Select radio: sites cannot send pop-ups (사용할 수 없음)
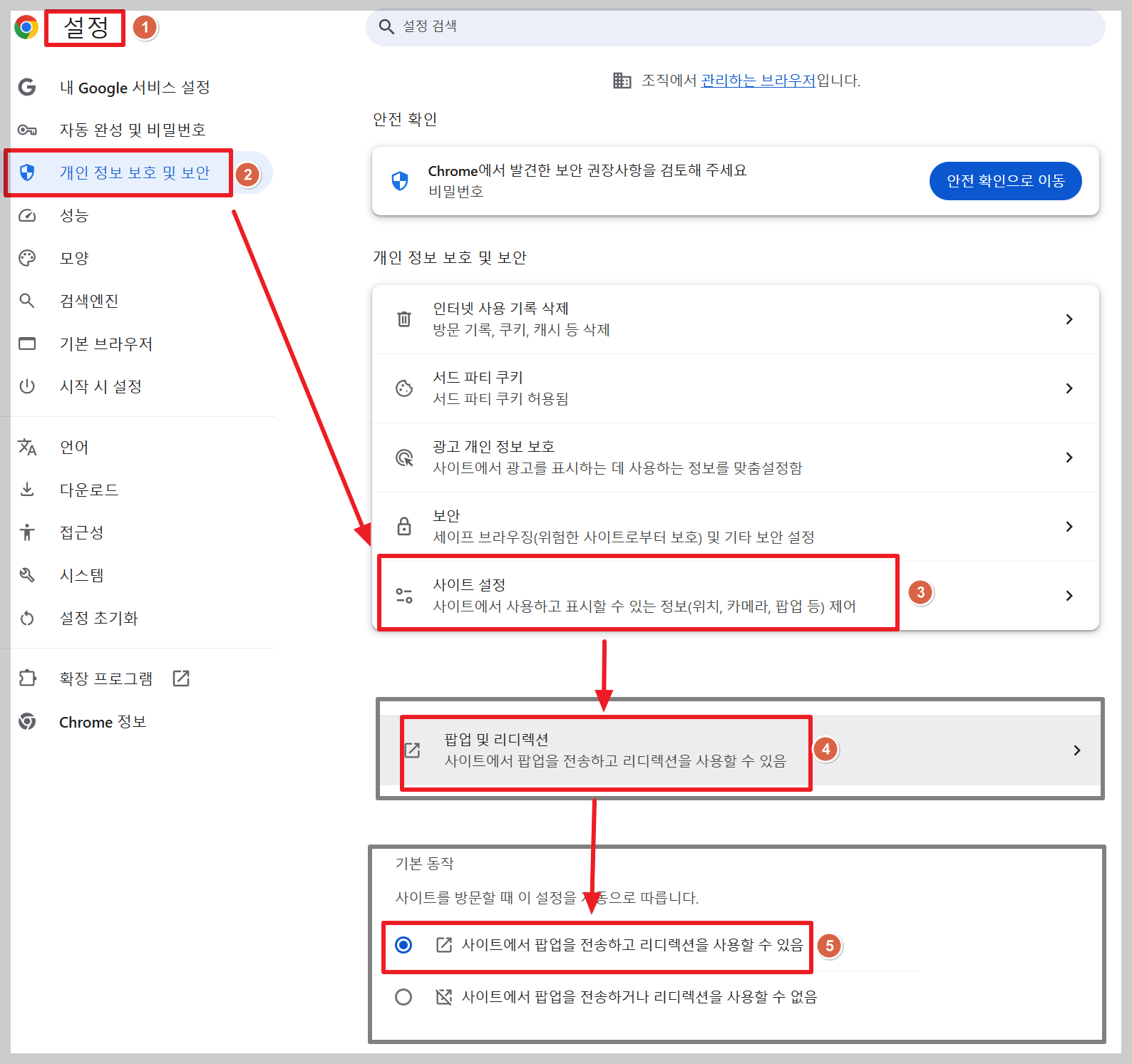This screenshot has width=1132, height=1064. [x=403, y=996]
